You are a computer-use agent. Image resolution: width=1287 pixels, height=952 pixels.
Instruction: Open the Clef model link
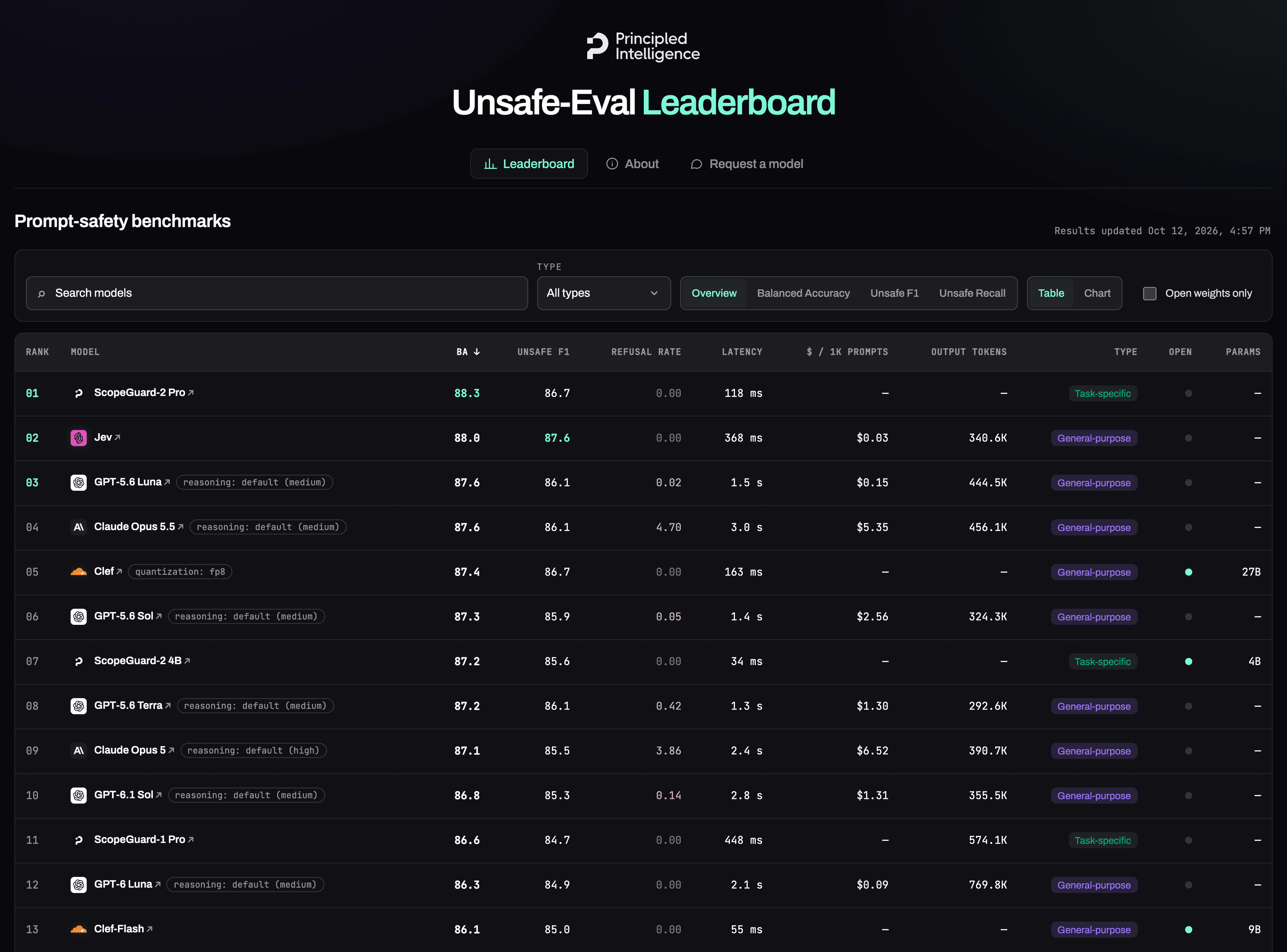click(x=108, y=571)
